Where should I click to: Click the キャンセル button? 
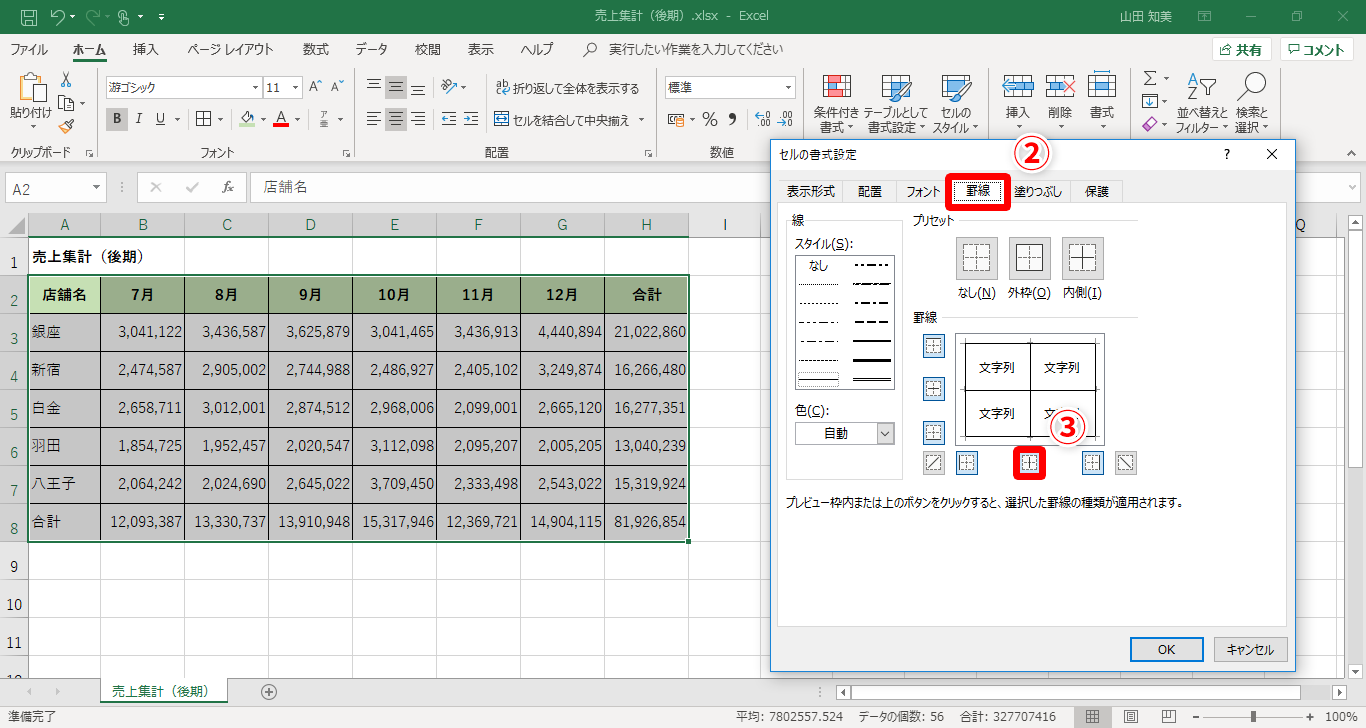[x=1250, y=649]
